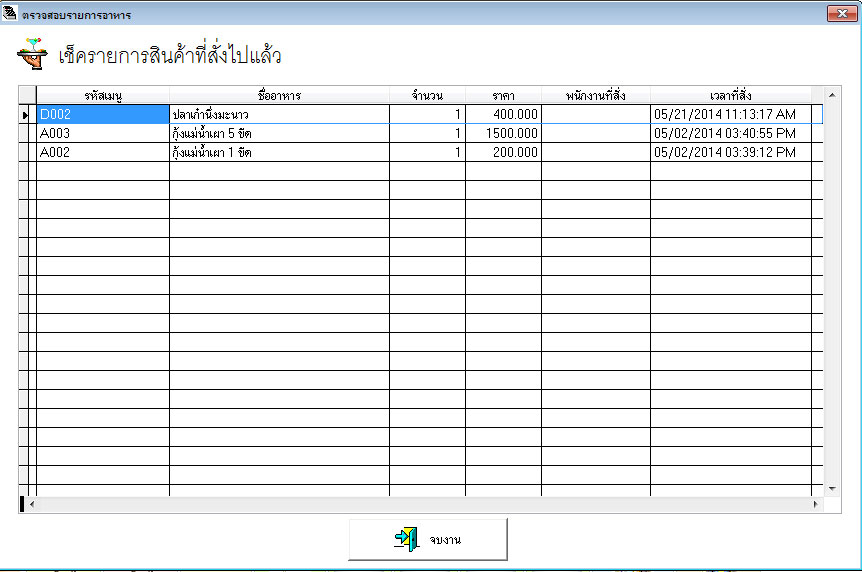The width and height of the screenshot is (862, 572).
Task: Click the 05/21/2014 11:13:17 AM time cell
Action: pos(731,114)
